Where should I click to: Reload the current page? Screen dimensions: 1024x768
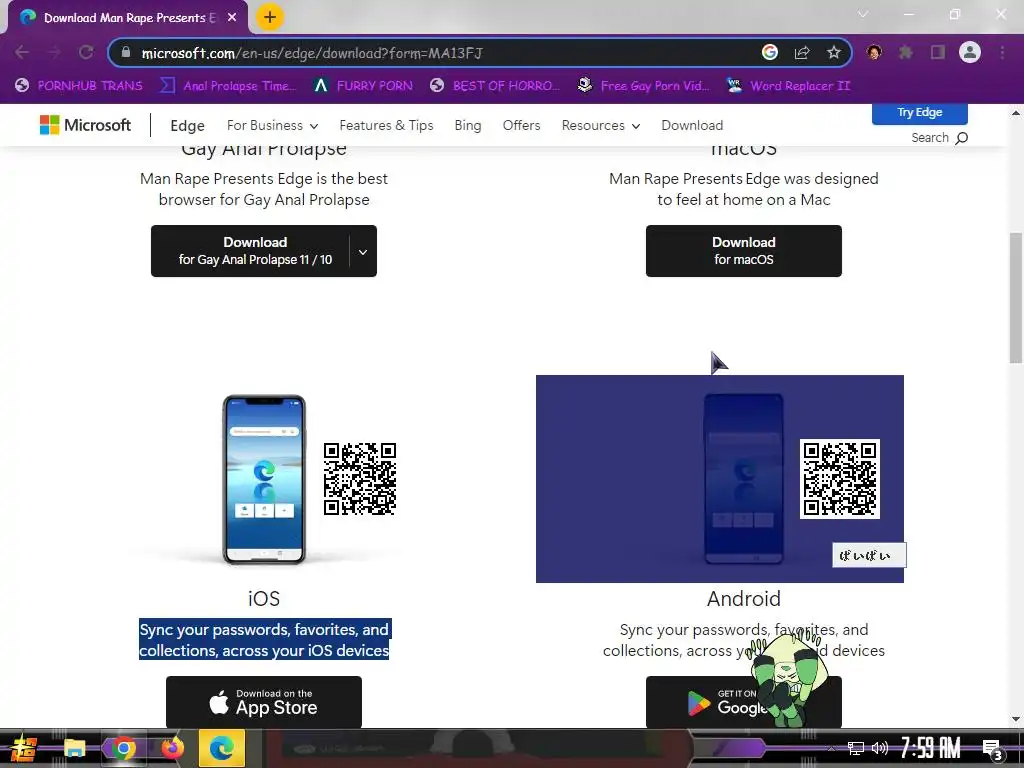click(86, 52)
